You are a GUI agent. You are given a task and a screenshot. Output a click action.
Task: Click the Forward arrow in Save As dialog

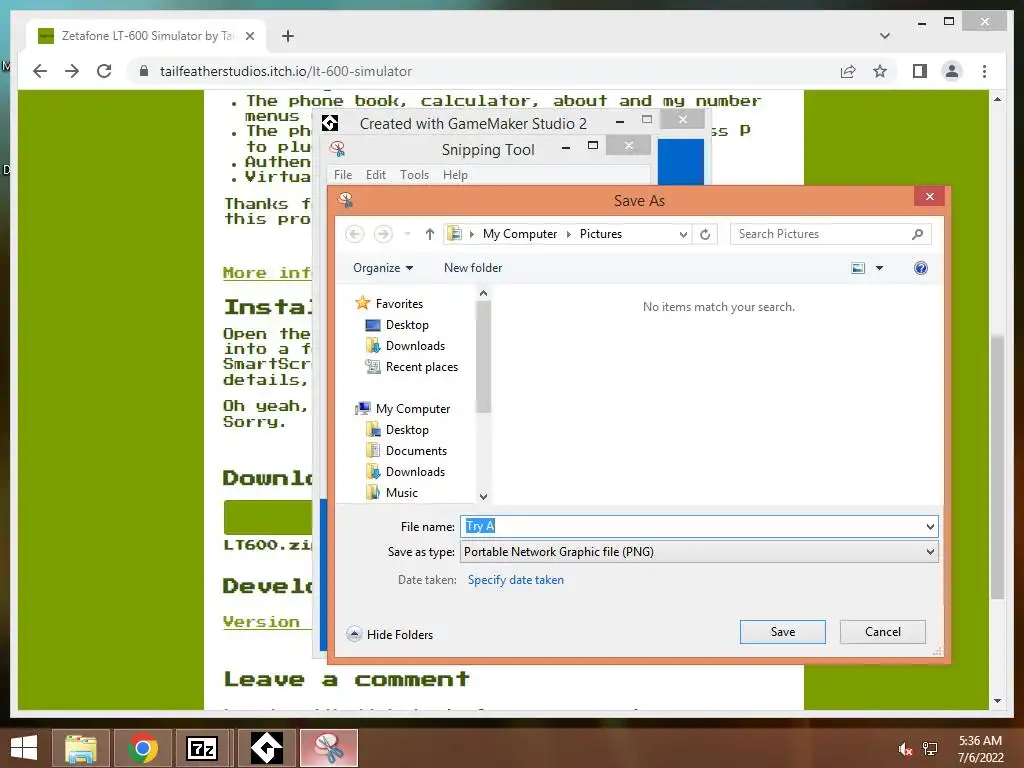pyautogui.click(x=383, y=234)
